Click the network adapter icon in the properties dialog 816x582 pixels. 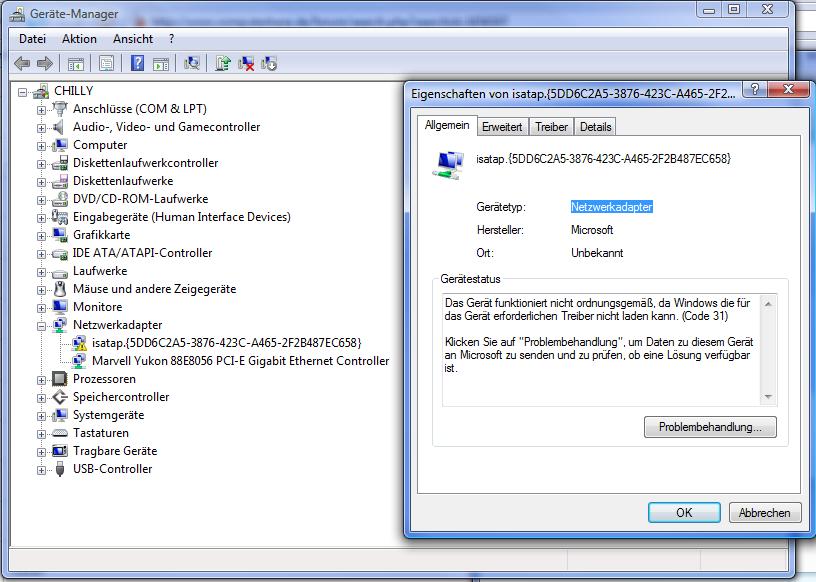click(x=448, y=165)
